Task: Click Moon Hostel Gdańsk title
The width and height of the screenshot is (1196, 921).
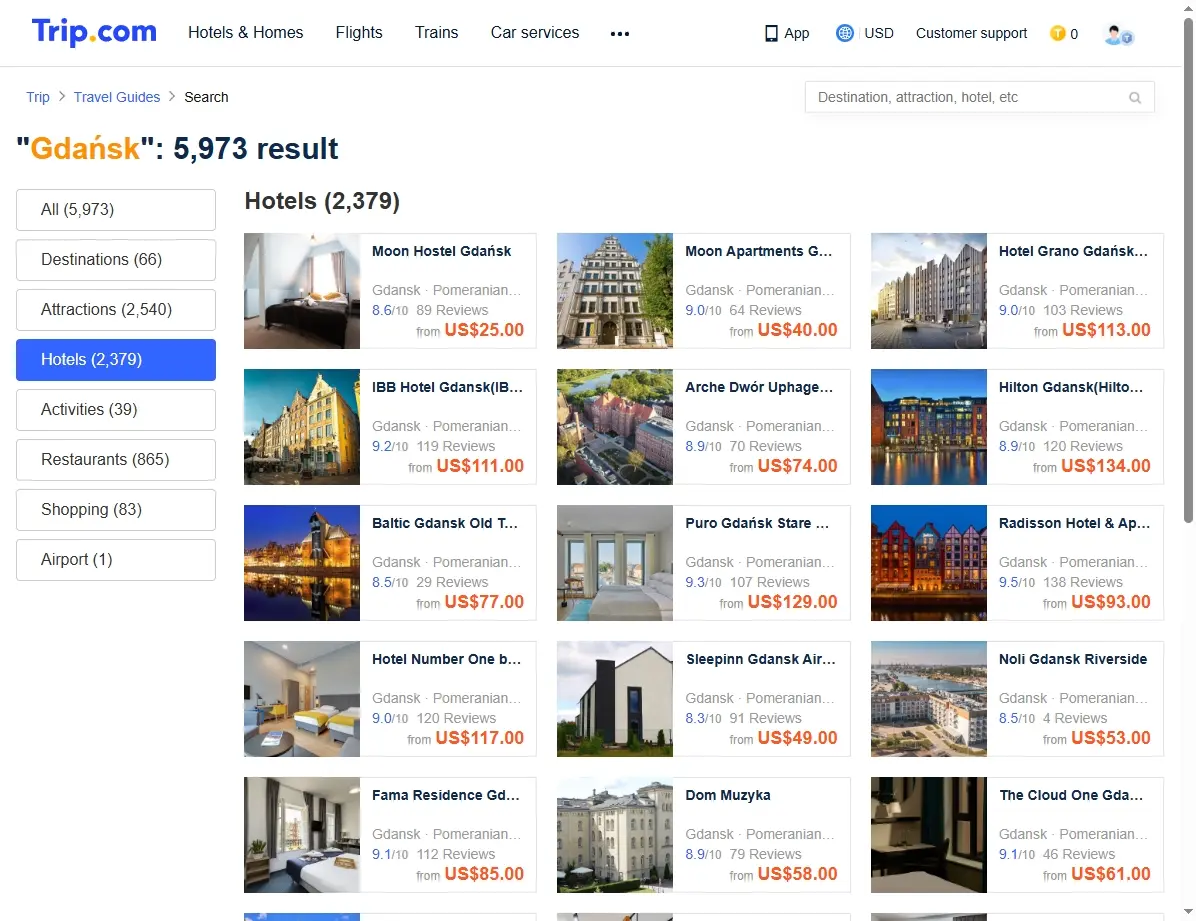Action: click(442, 251)
